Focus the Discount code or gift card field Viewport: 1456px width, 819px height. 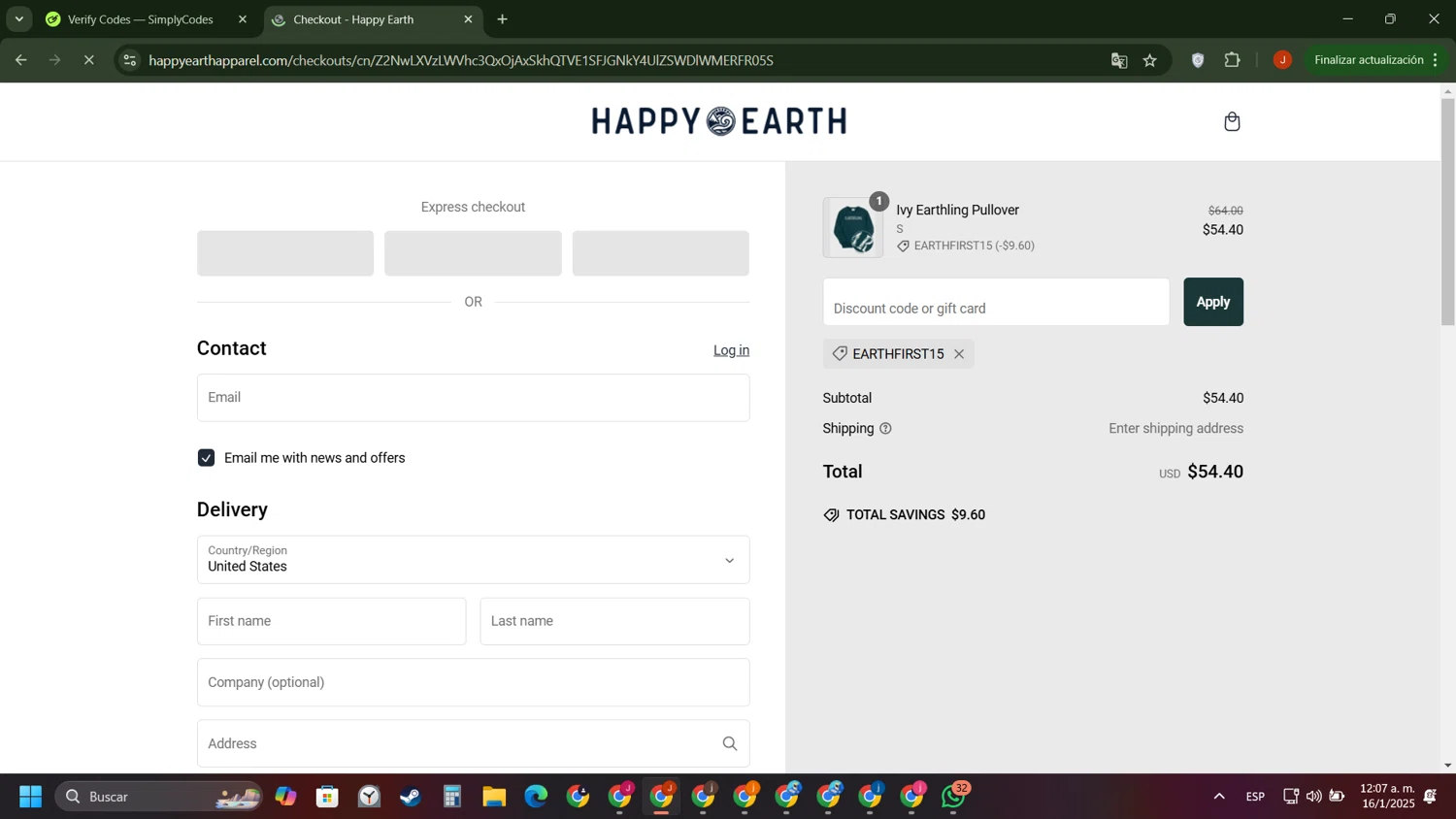click(996, 302)
